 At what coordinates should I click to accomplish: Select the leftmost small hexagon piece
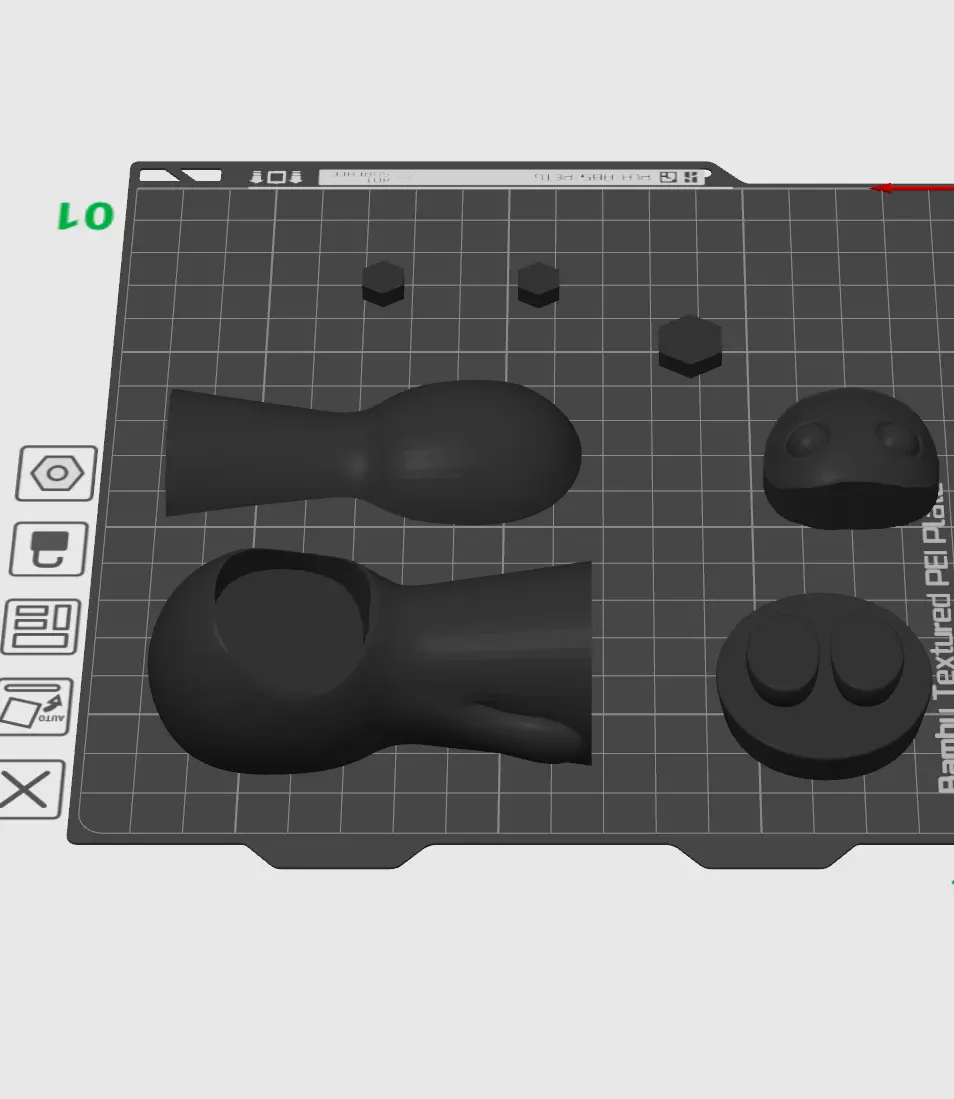pos(383,283)
